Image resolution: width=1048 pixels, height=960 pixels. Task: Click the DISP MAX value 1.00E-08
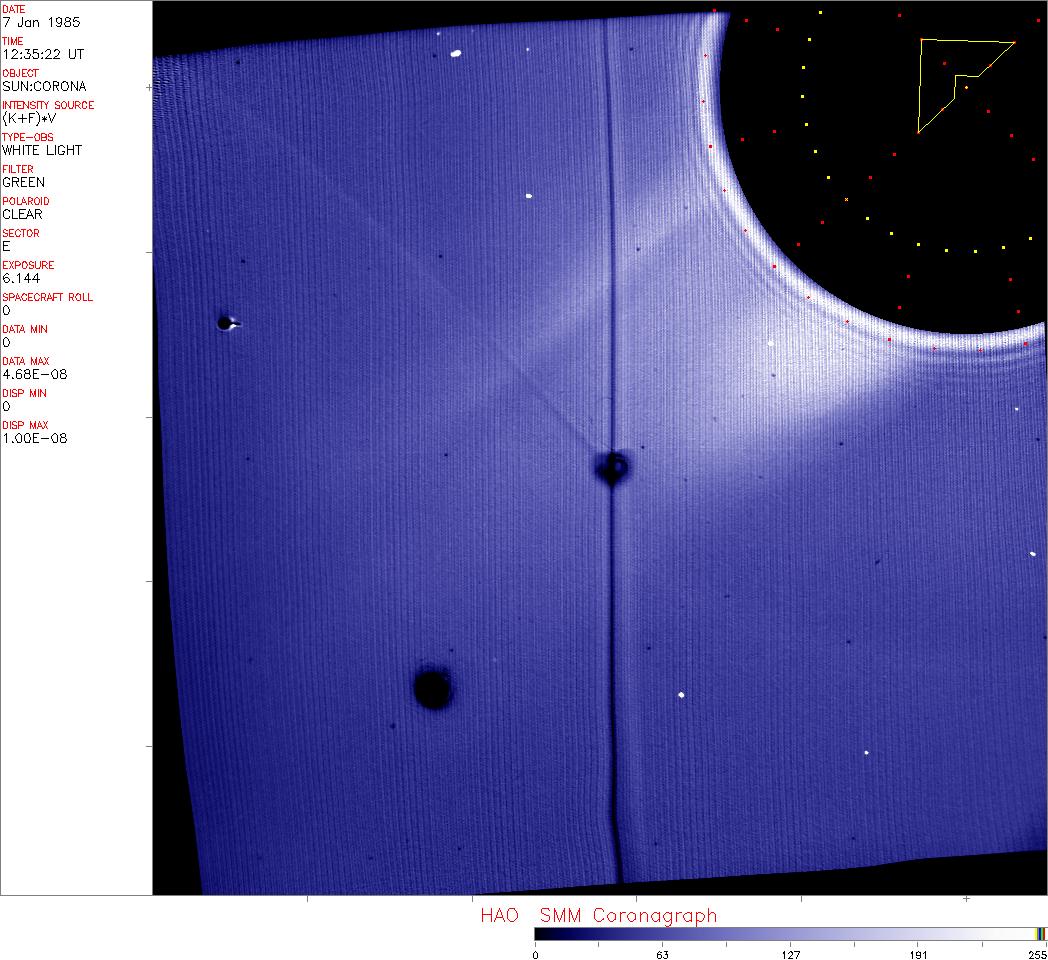(35, 438)
